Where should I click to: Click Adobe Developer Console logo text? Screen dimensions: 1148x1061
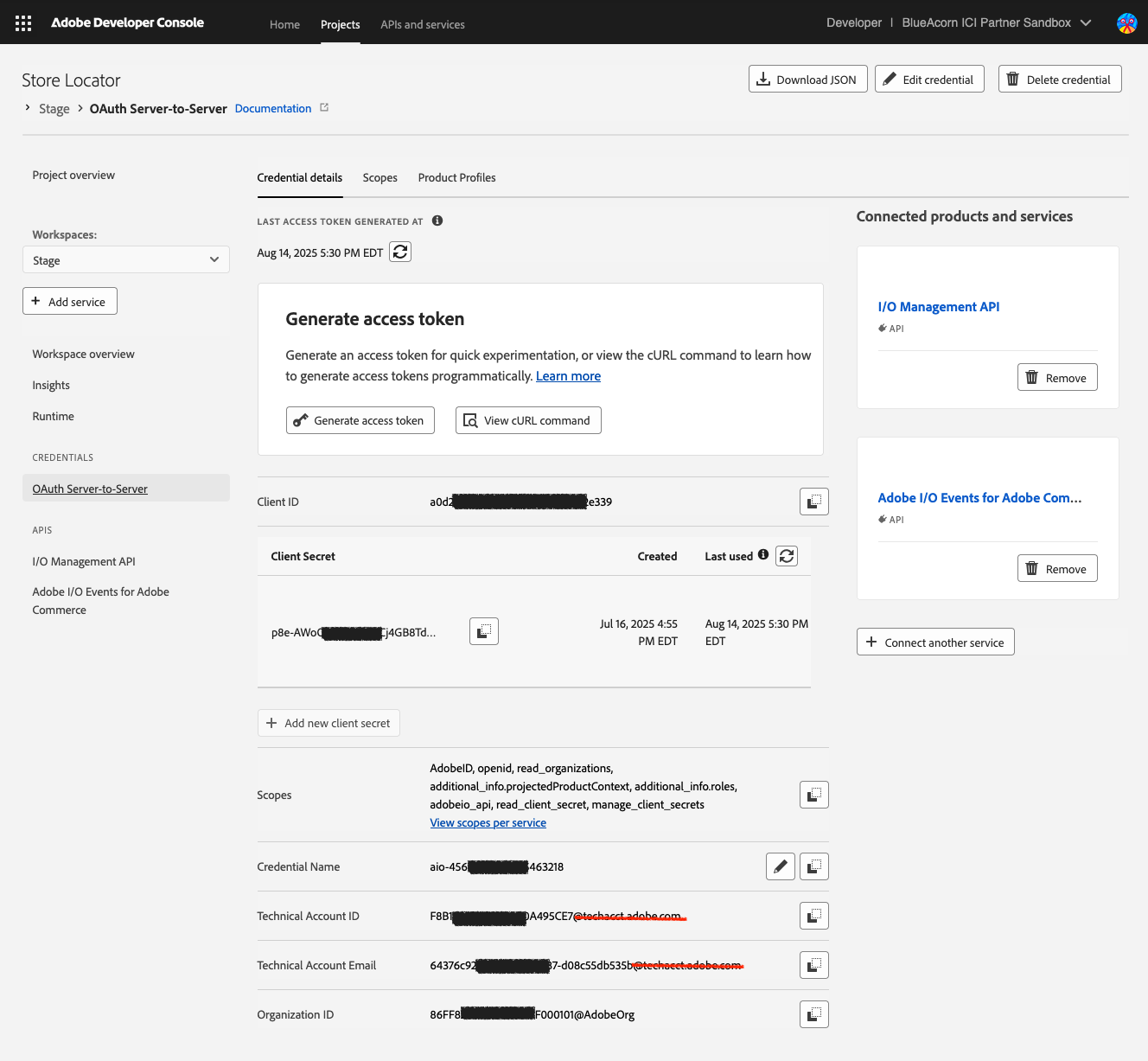128,22
